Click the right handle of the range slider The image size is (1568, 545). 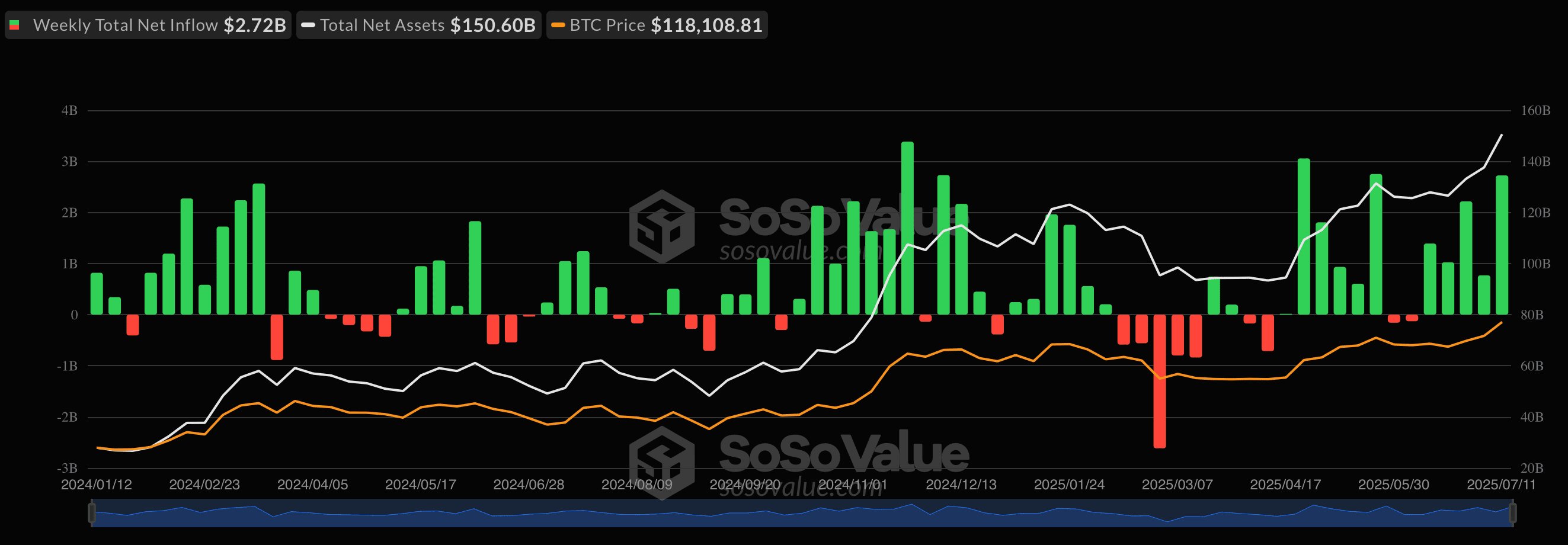(x=1512, y=512)
